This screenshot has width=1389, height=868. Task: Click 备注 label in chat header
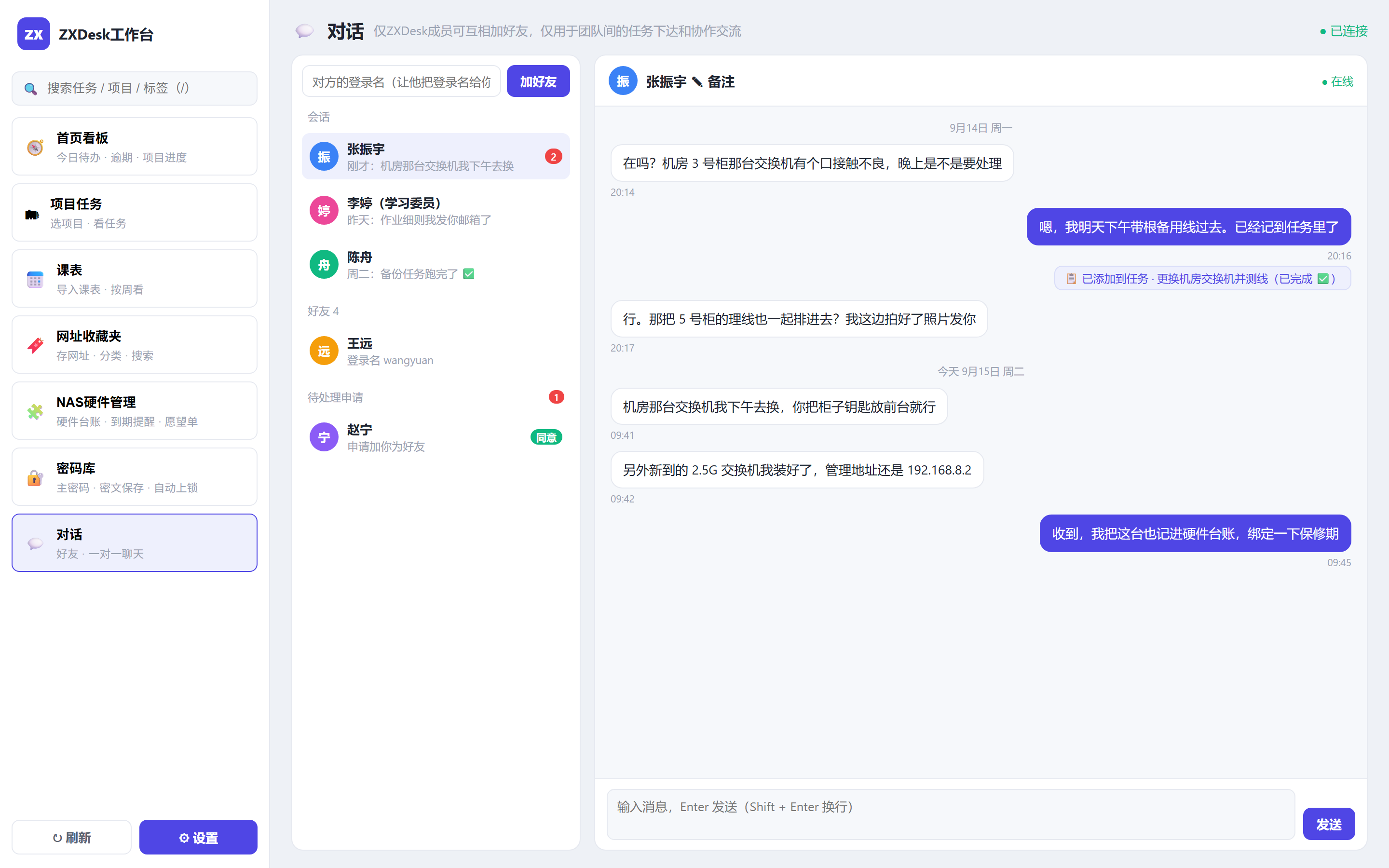pos(721,82)
